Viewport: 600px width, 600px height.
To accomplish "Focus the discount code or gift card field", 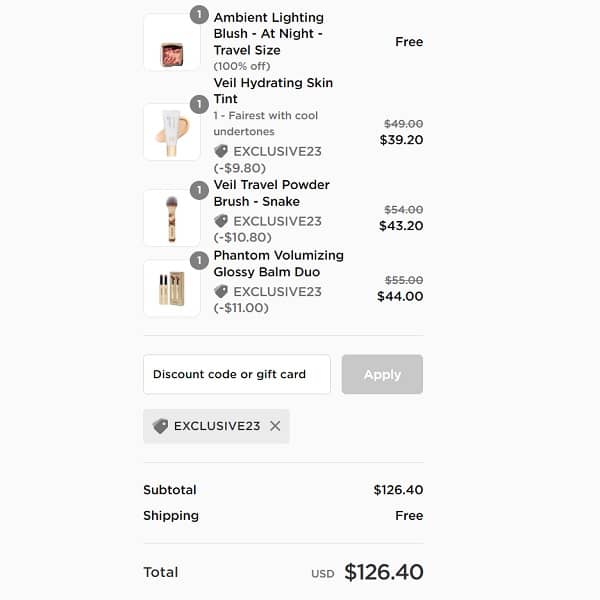I will click(x=236, y=374).
